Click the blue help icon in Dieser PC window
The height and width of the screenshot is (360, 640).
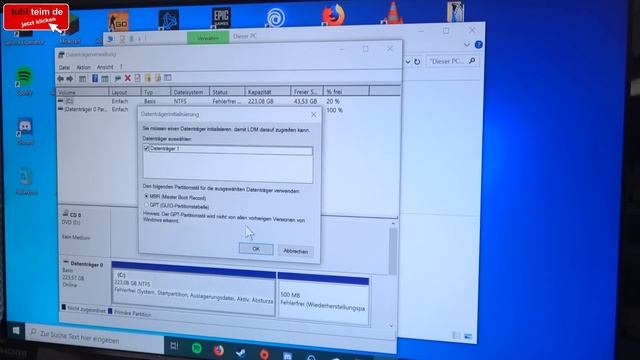(479, 44)
